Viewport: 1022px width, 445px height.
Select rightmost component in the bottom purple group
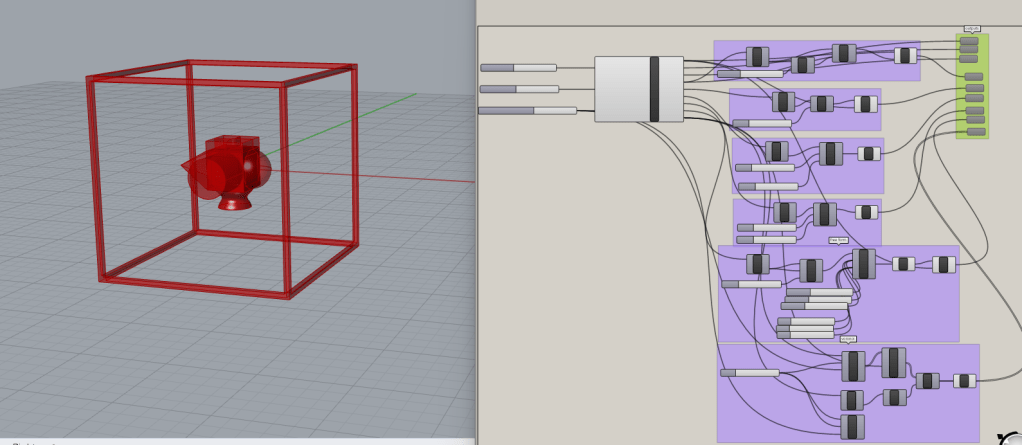coord(964,381)
